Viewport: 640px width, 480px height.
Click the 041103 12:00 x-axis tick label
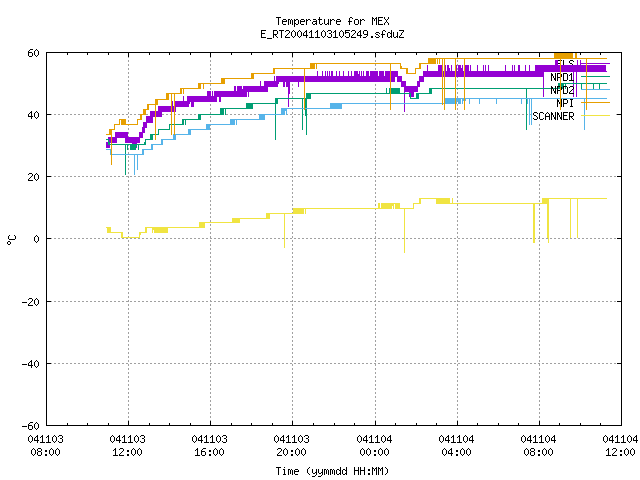[x=127, y=446]
